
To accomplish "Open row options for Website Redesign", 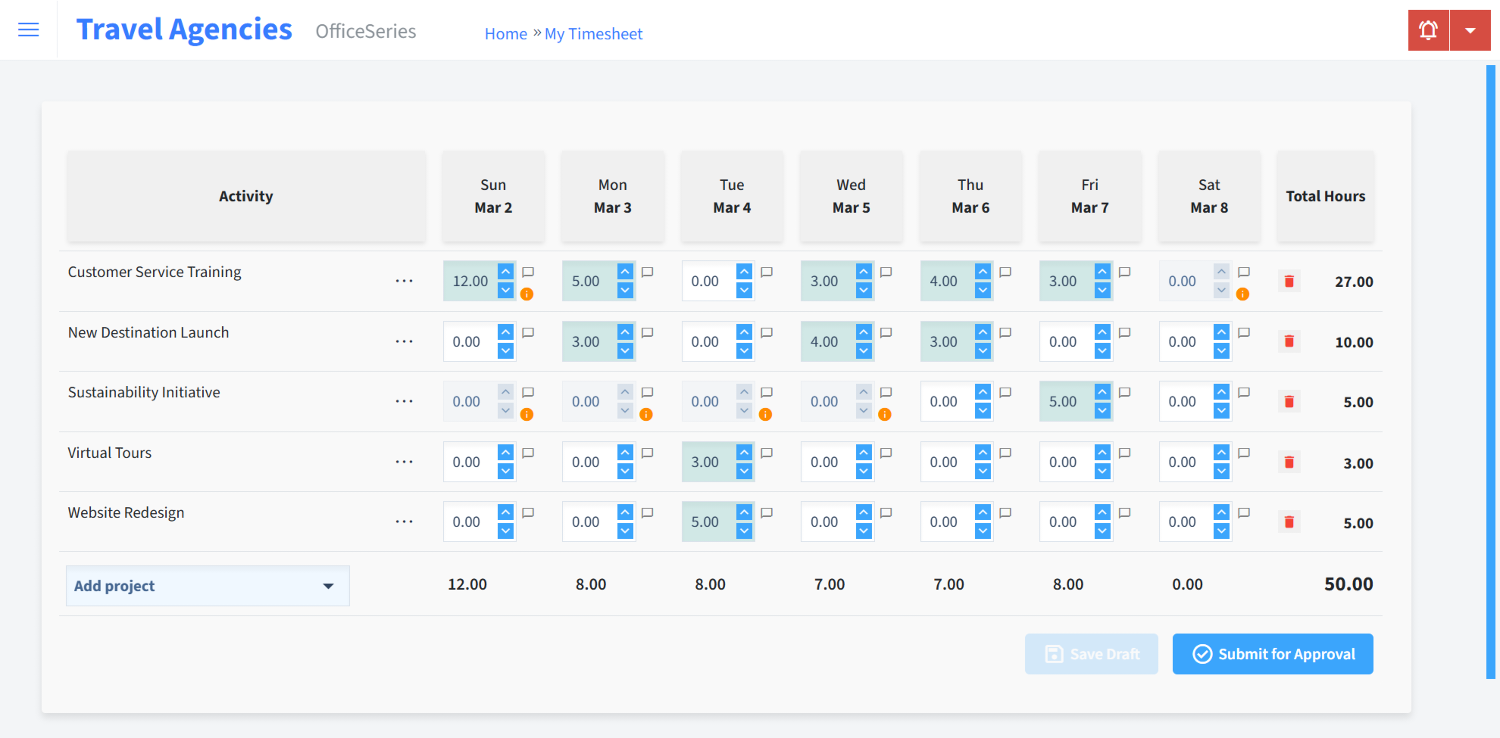I will coord(404,521).
